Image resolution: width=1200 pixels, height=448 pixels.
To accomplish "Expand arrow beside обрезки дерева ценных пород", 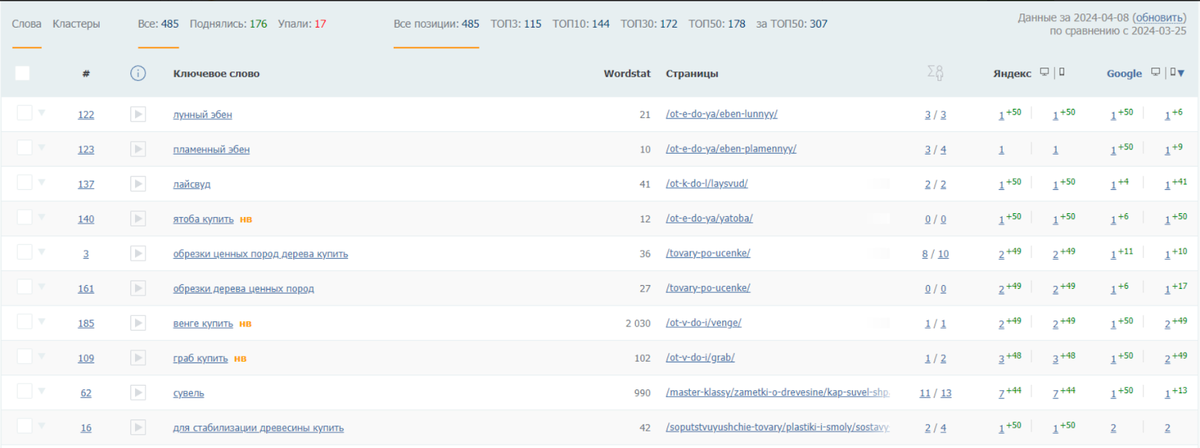I will pyautogui.click(x=42, y=287).
